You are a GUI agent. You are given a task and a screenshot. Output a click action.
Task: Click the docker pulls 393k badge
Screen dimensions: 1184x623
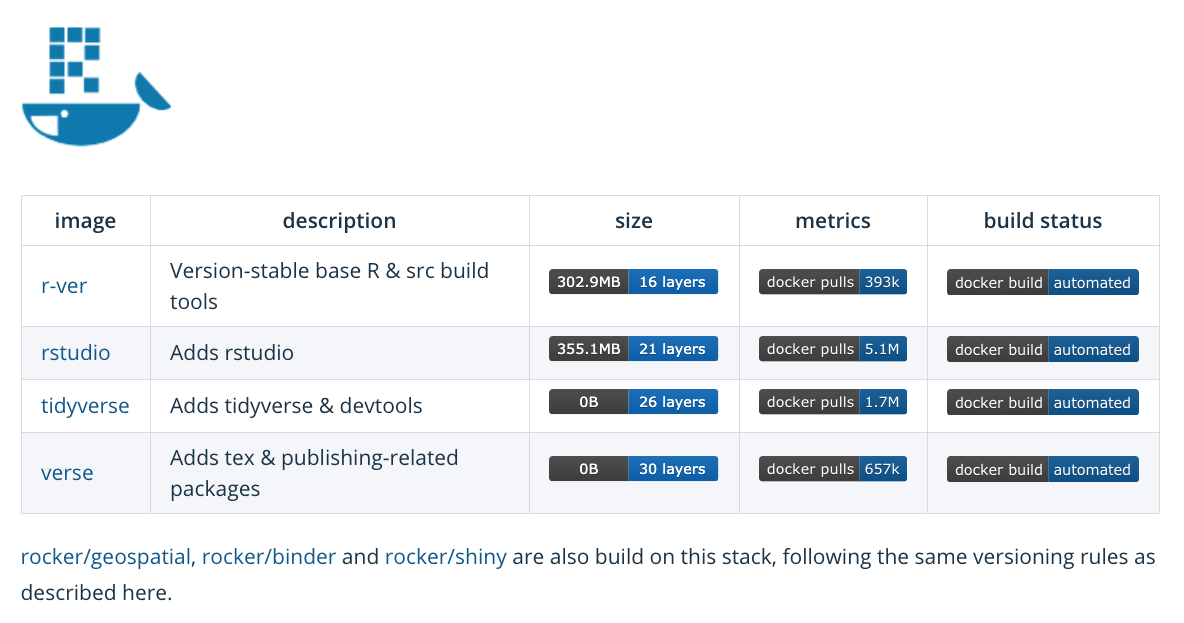pyautogui.click(x=833, y=282)
